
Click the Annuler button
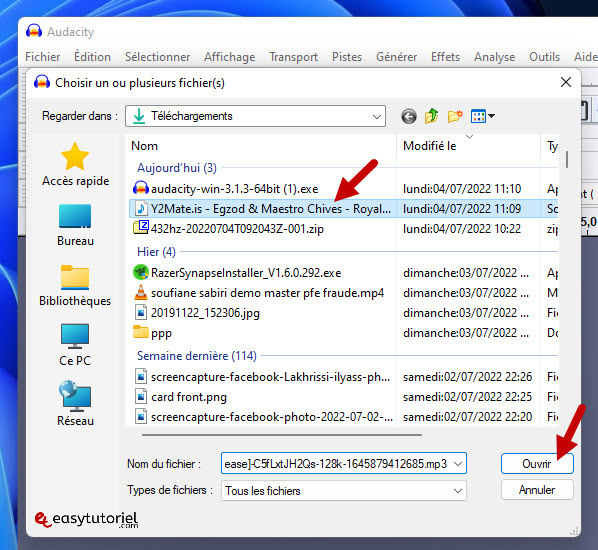(x=537, y=490)
